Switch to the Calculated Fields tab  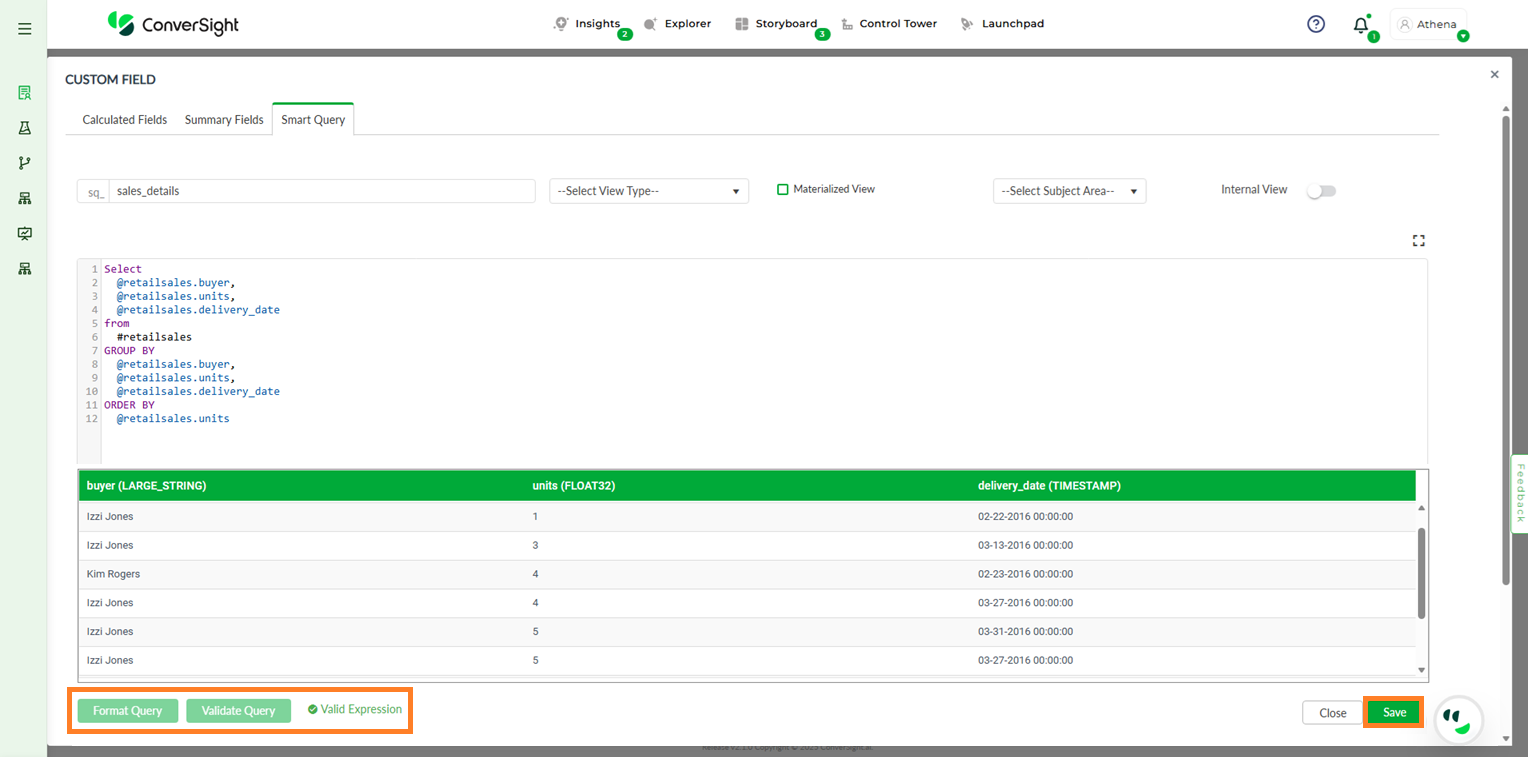tap(125, 120)
